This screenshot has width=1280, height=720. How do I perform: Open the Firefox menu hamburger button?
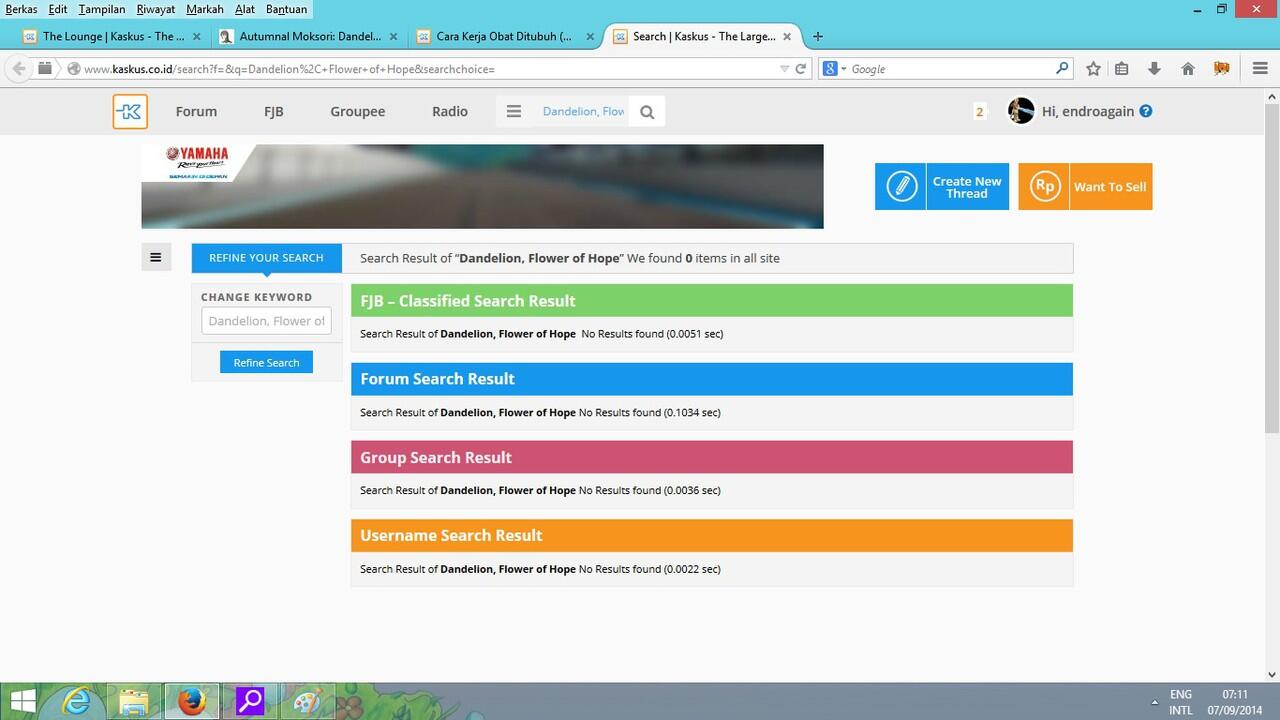point(1260,69)
